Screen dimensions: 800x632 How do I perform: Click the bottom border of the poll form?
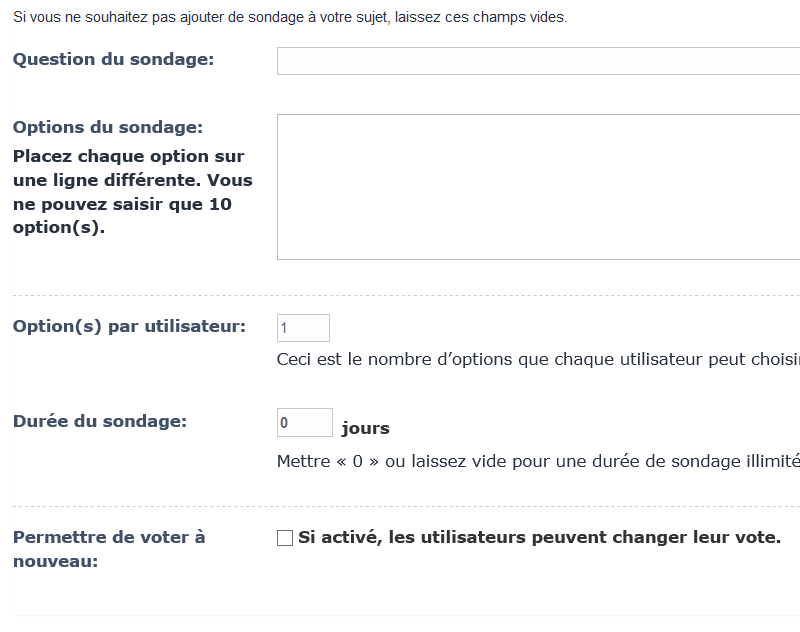[400, 615]
